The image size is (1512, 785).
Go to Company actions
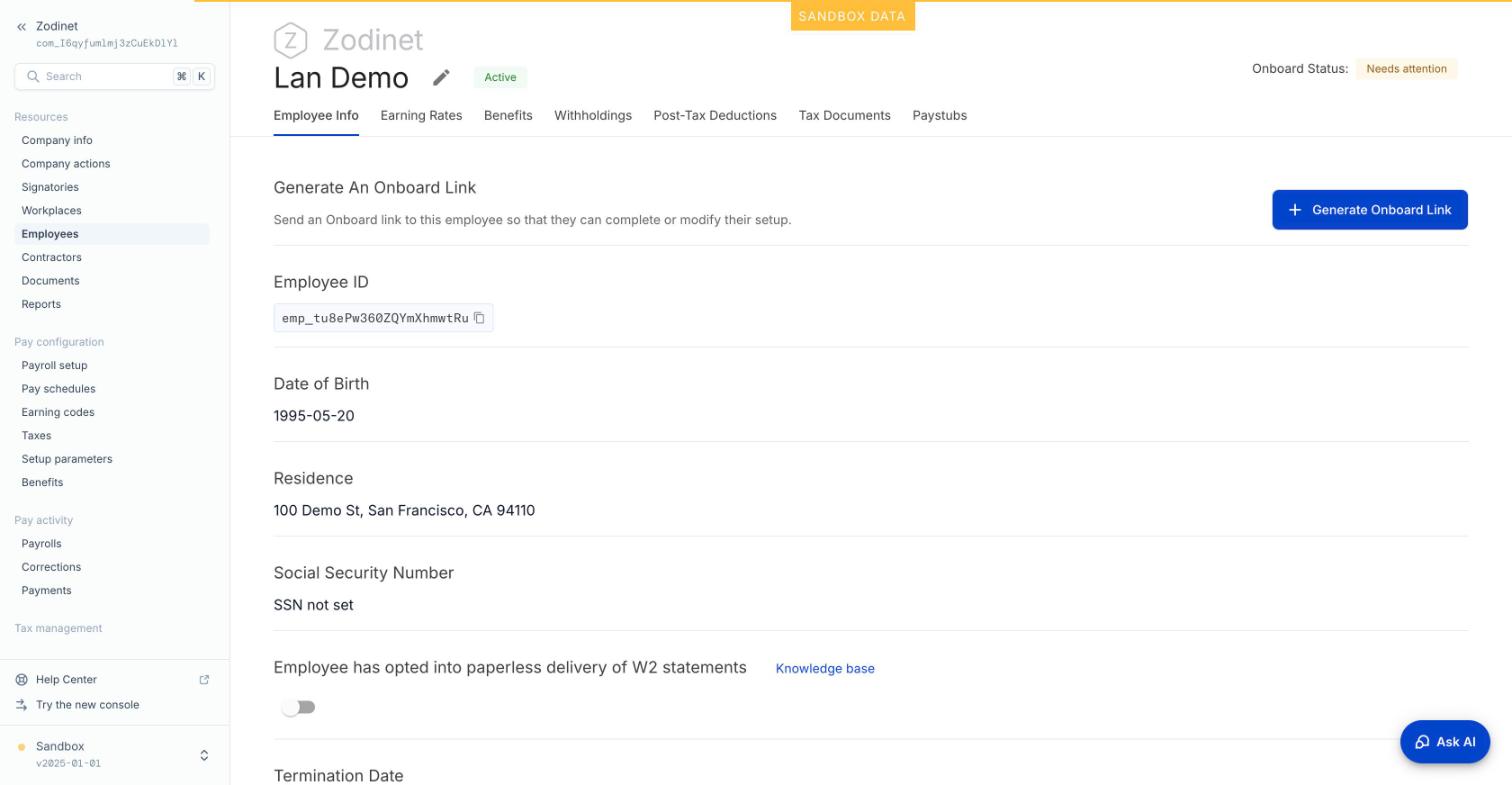pos(66,164)
